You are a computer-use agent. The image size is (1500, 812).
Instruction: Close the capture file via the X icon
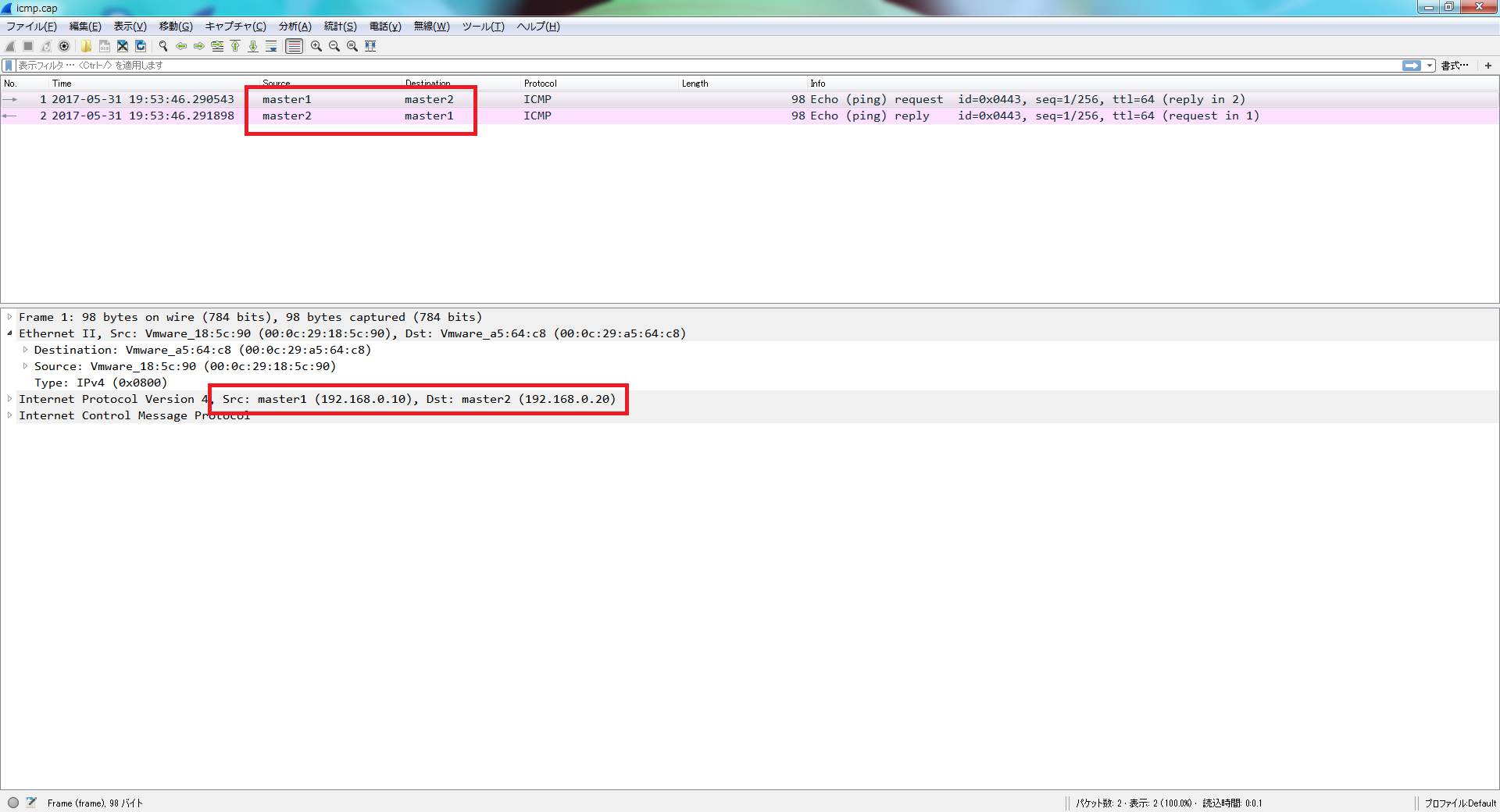(x=122, y=46)
